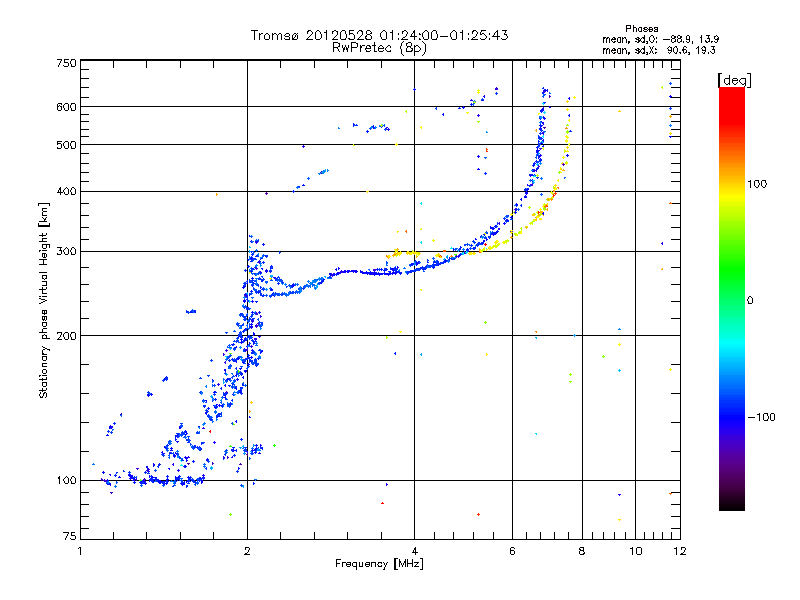Click the y-axis tick label '200'
This screenshot has width=800, height=600.
pyautogui.click(x=66, y=336)
